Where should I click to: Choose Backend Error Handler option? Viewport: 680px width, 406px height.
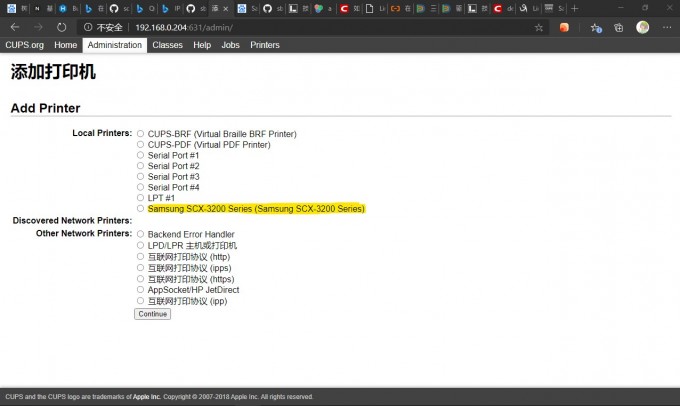[141, 234]
